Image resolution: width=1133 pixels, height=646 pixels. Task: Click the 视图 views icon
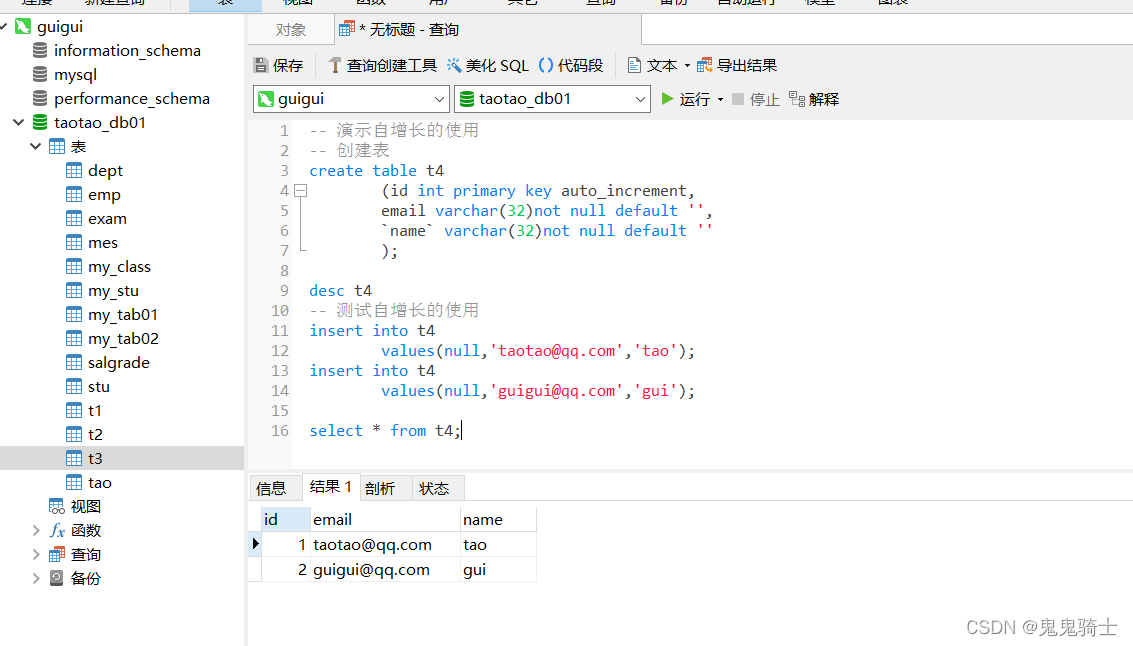point(57,507)
